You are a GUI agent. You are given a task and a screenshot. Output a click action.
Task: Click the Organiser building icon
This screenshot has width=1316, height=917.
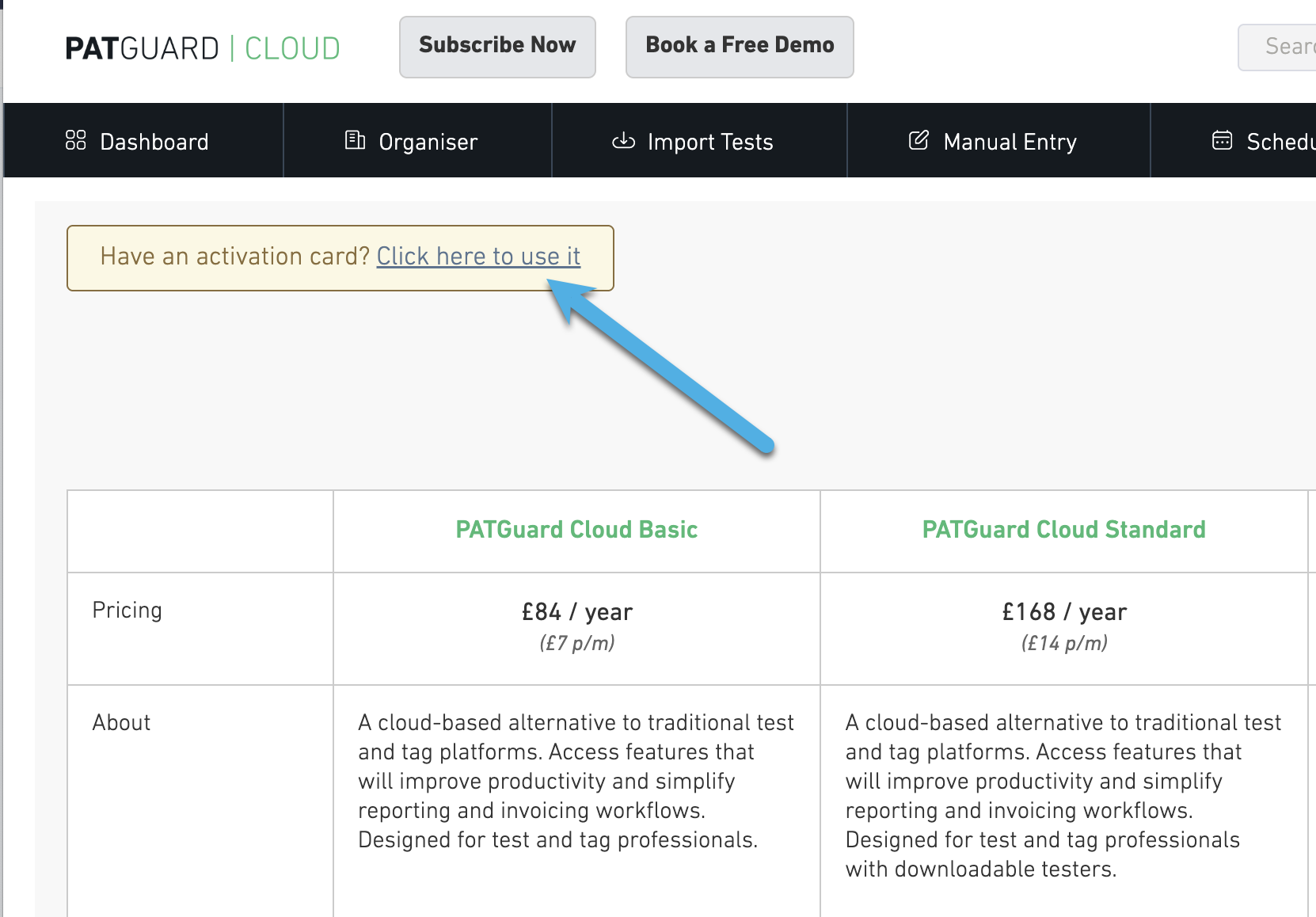point(355,140)
